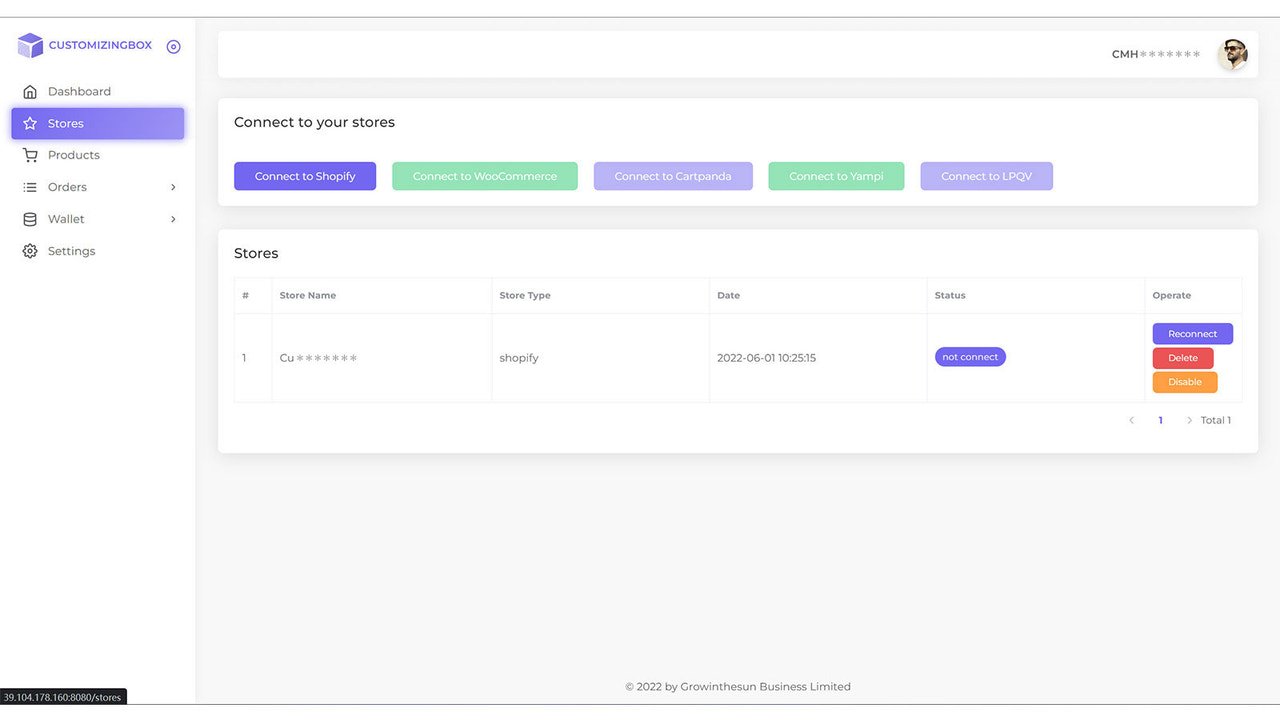The image size is (1280, 720).
Task: Click the CUSTOMIZINGBOX cube logo
Action: tap(29, 45)
